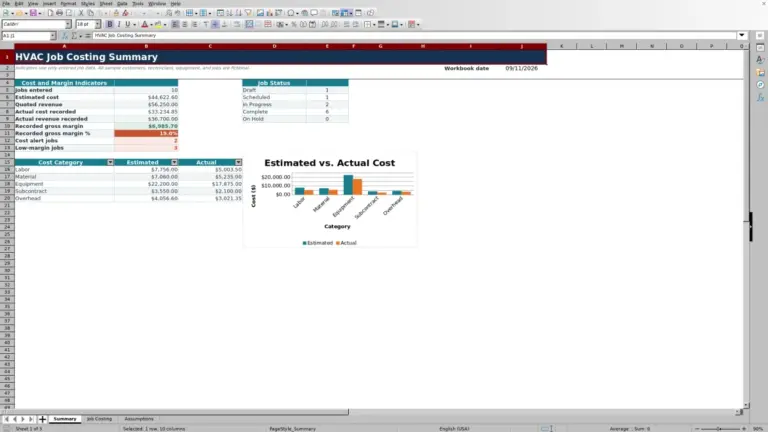Image resolution: width=768 pixels, height=432 pixels.
Task: Select the Summary sheet tab
Action: (x=65, y=419)
